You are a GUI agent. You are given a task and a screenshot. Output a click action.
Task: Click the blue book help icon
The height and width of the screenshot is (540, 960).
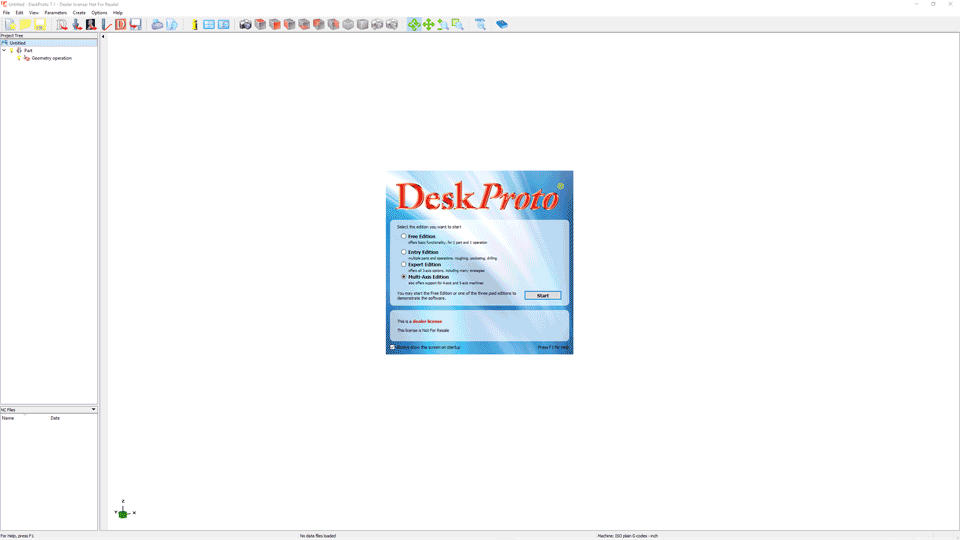coord(502,24)
